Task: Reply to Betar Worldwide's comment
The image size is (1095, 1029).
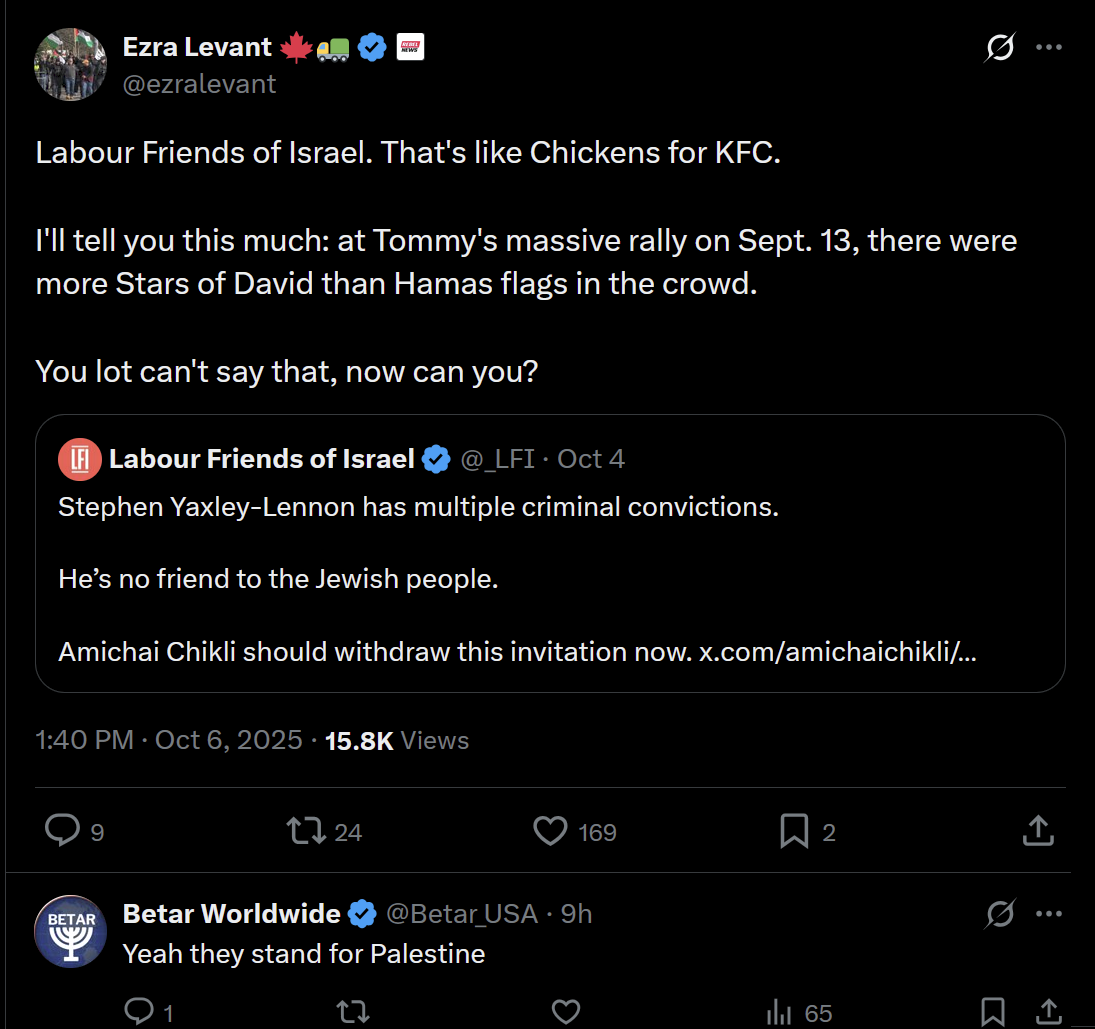Action: tap(139, 1012)
